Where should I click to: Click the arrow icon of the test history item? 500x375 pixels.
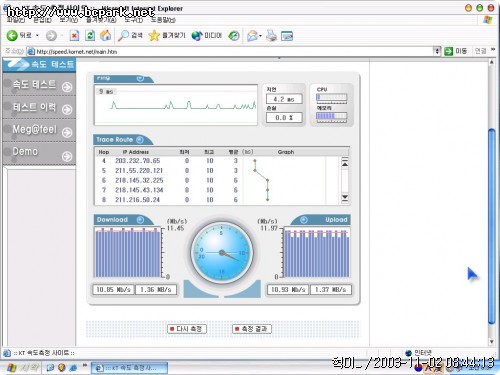coord(67,109)
